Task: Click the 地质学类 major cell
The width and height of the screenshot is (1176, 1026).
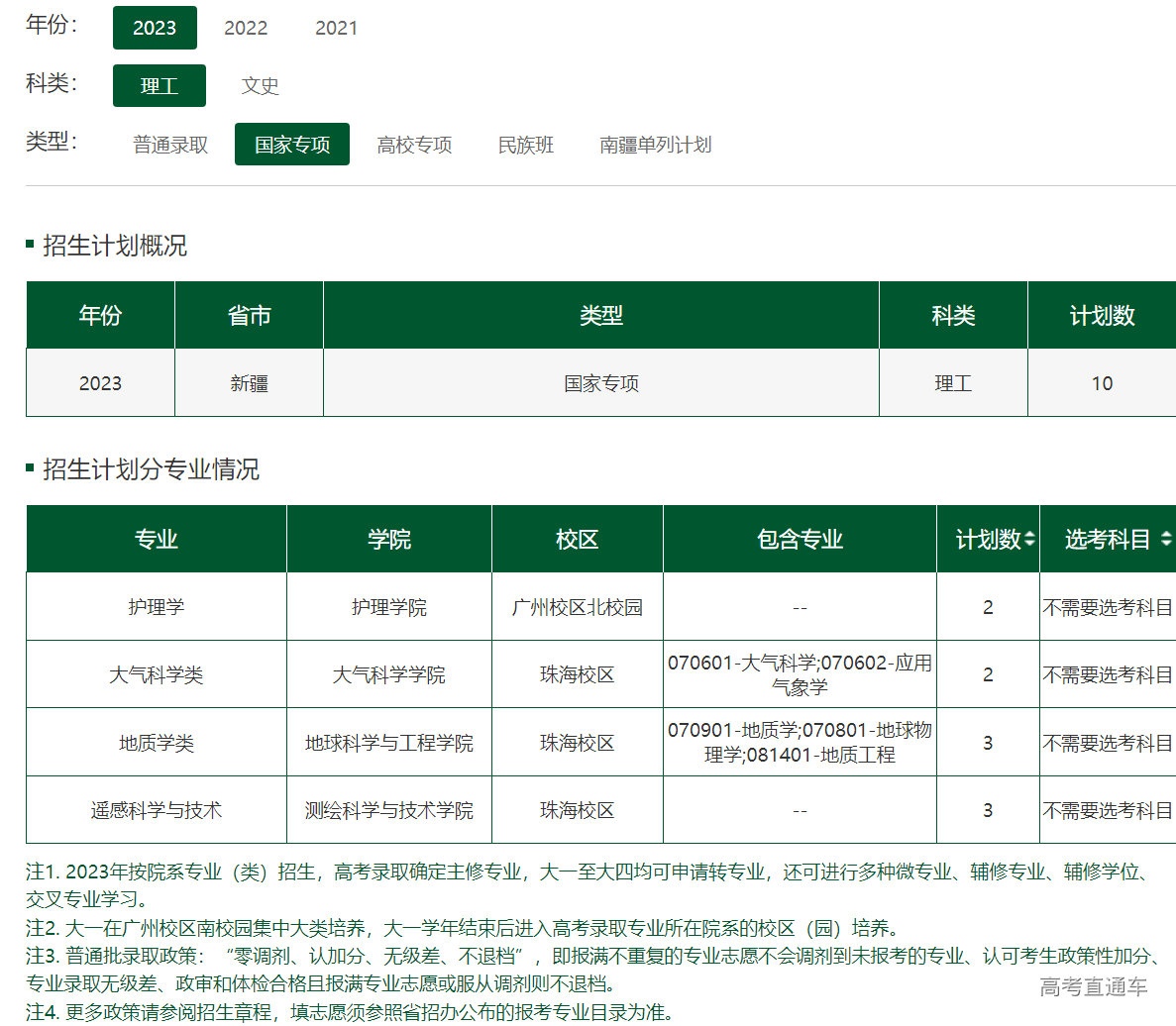Action: coord(157,743)
